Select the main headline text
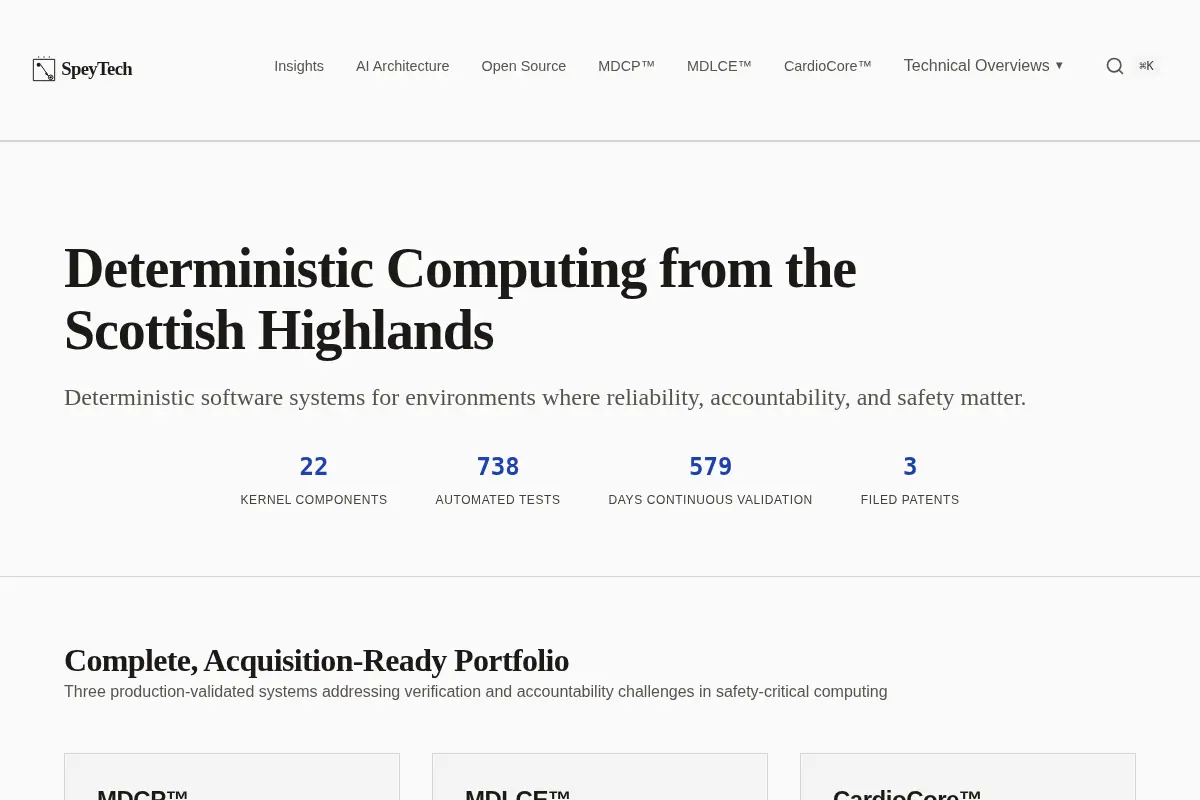1200x800 pixels. pyautogui.click(x=460, y=299)
